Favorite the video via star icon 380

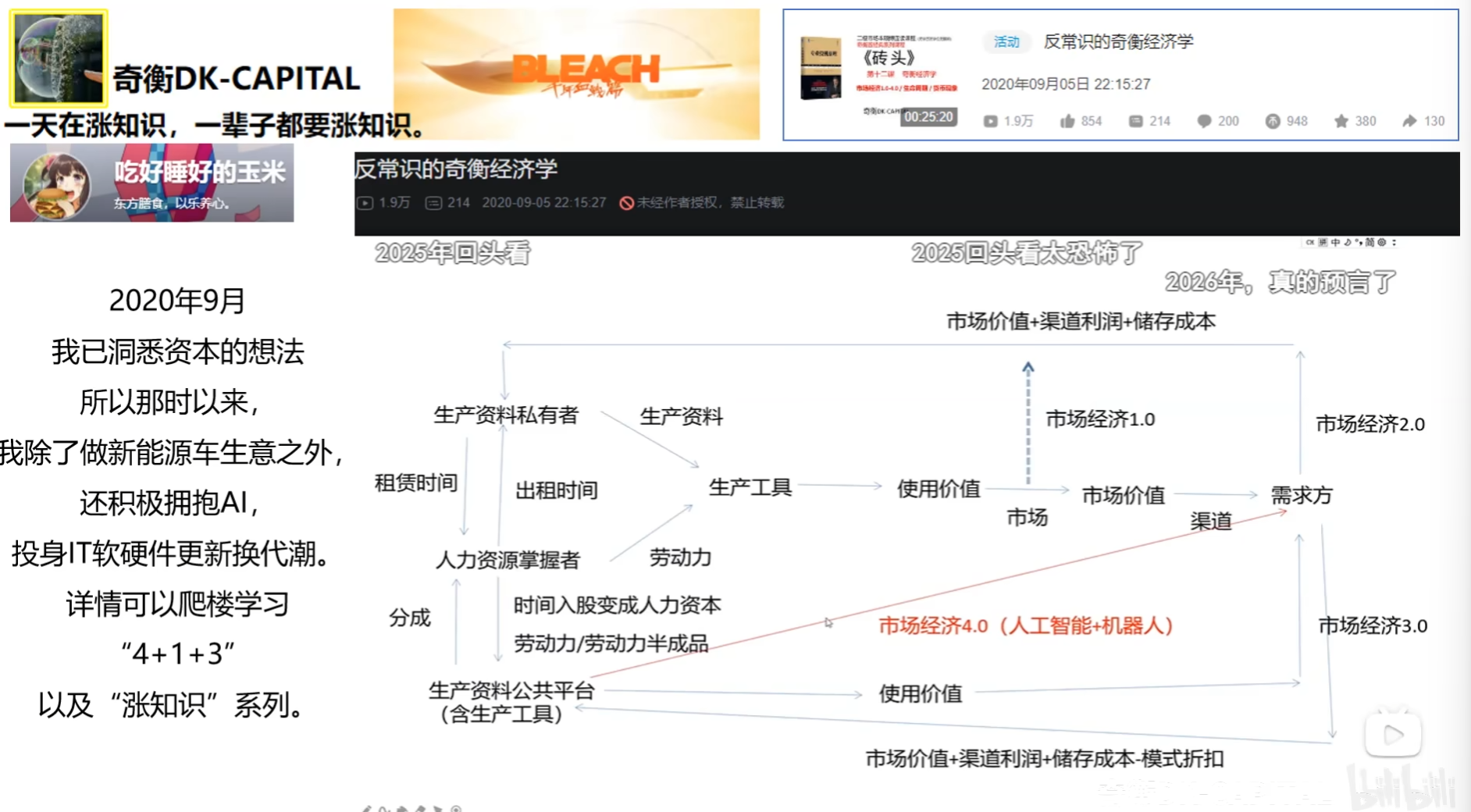click(1341, 121)
